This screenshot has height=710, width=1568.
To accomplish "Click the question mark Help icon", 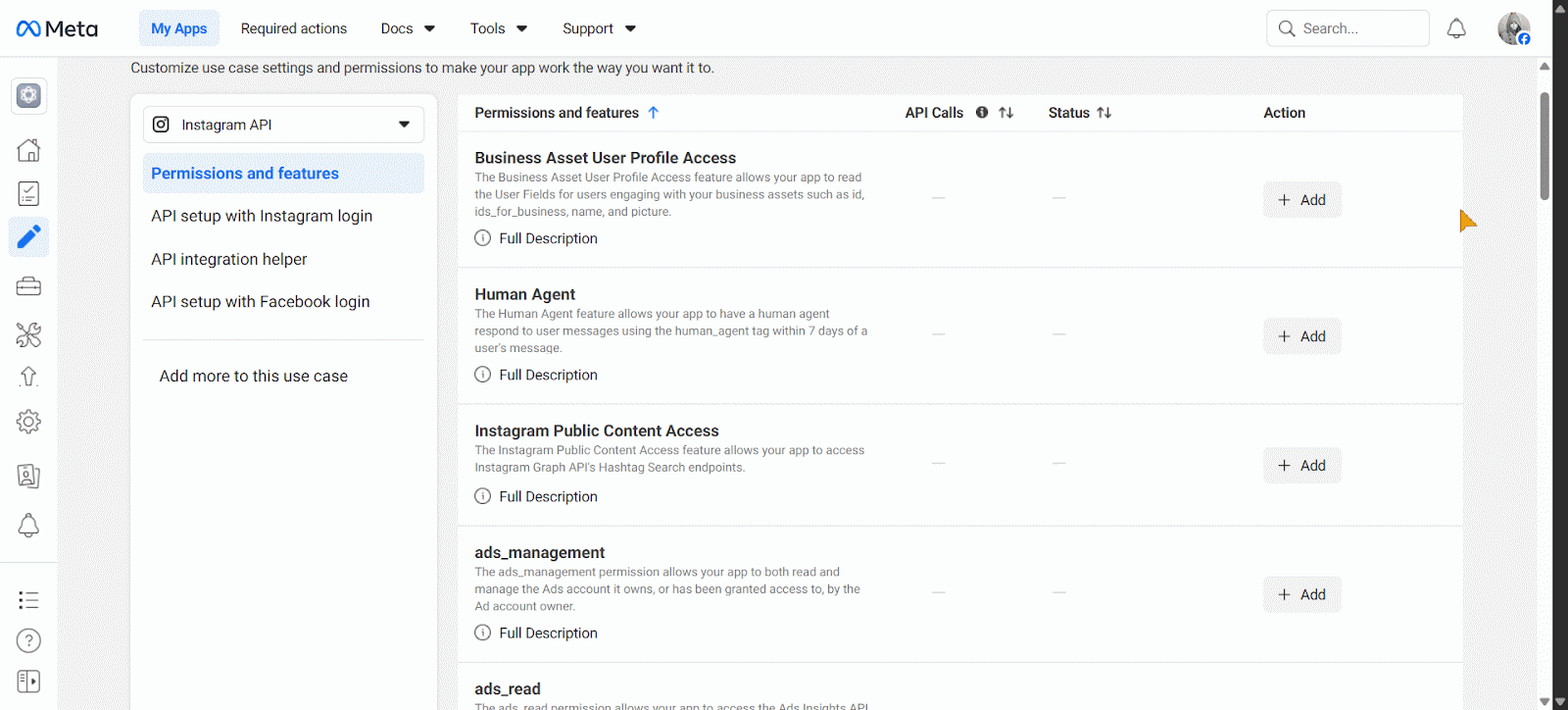I will pyautogui.click(x=28, y=640).
